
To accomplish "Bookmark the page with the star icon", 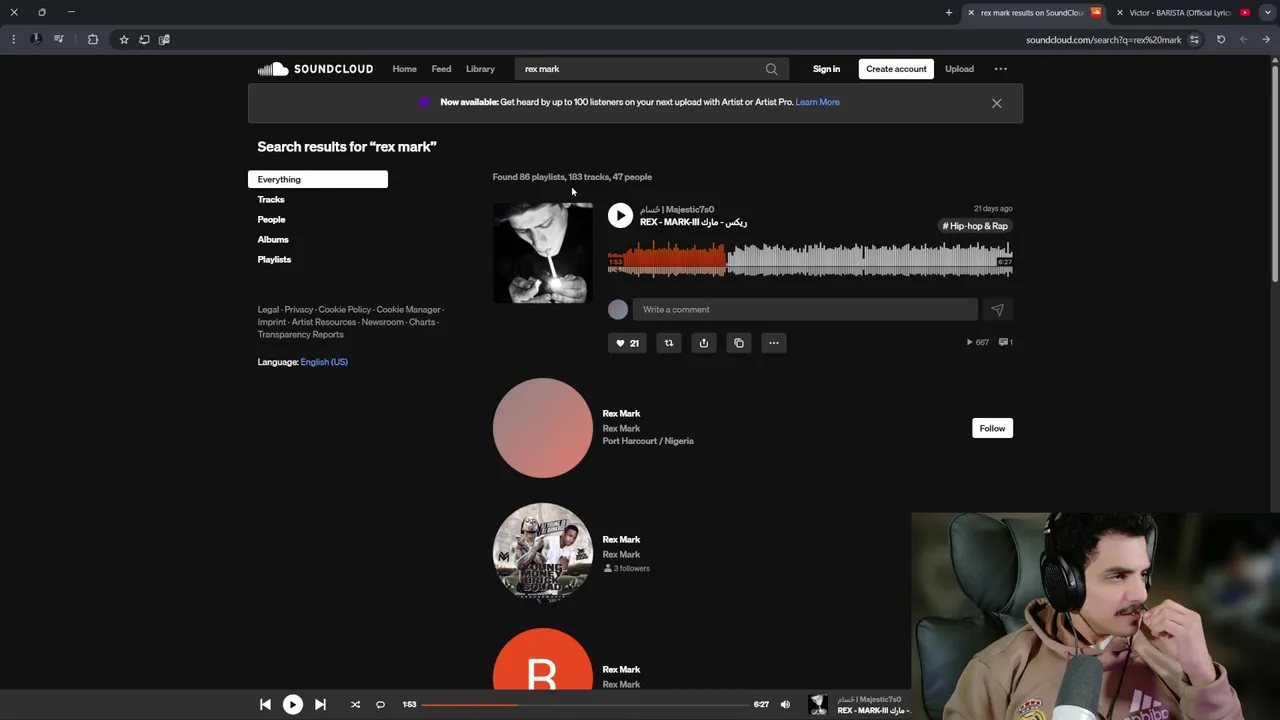I will [124, 40].
